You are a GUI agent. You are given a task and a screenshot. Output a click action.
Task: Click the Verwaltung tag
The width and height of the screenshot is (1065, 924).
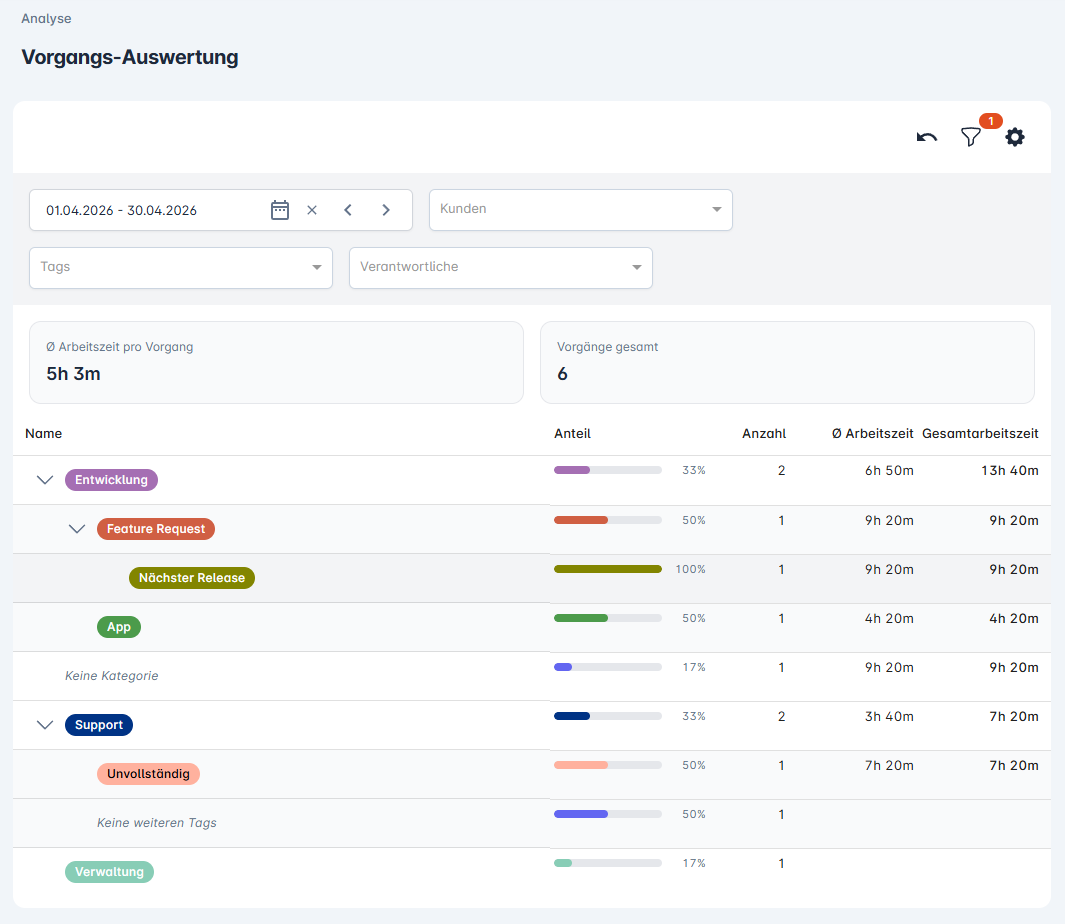pos(109,872)
